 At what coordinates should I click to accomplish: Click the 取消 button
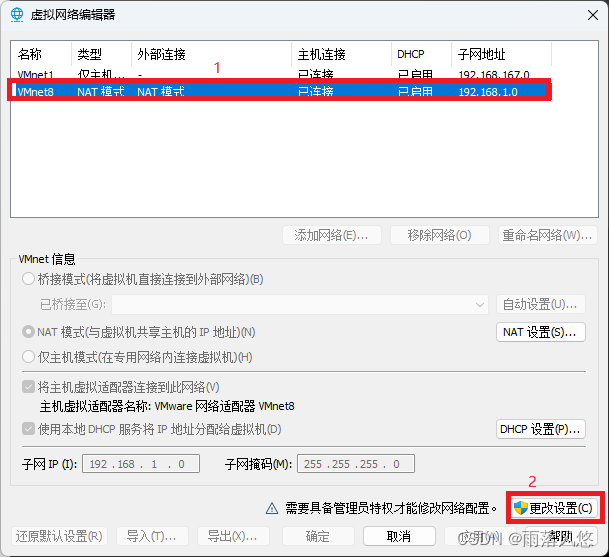pyautogui.click(x=399, y=536)
